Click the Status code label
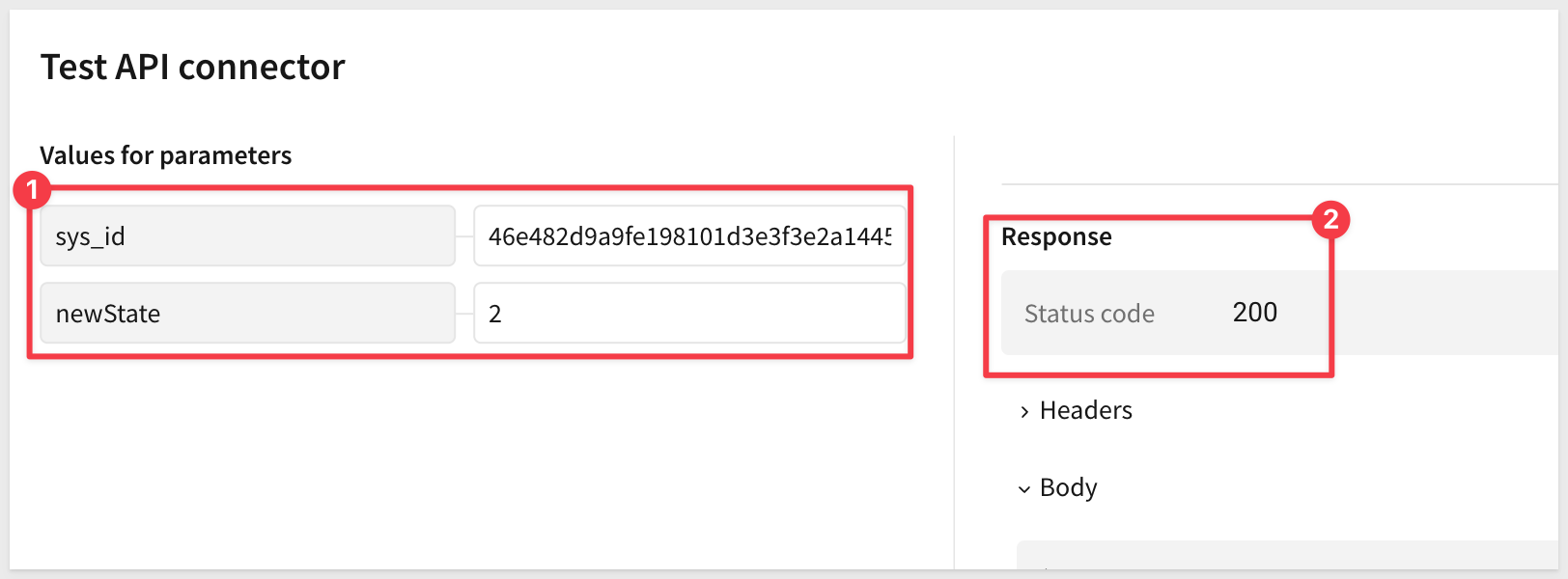The height and width of the screenshot is (579, 1568). tap(1089, 314)
